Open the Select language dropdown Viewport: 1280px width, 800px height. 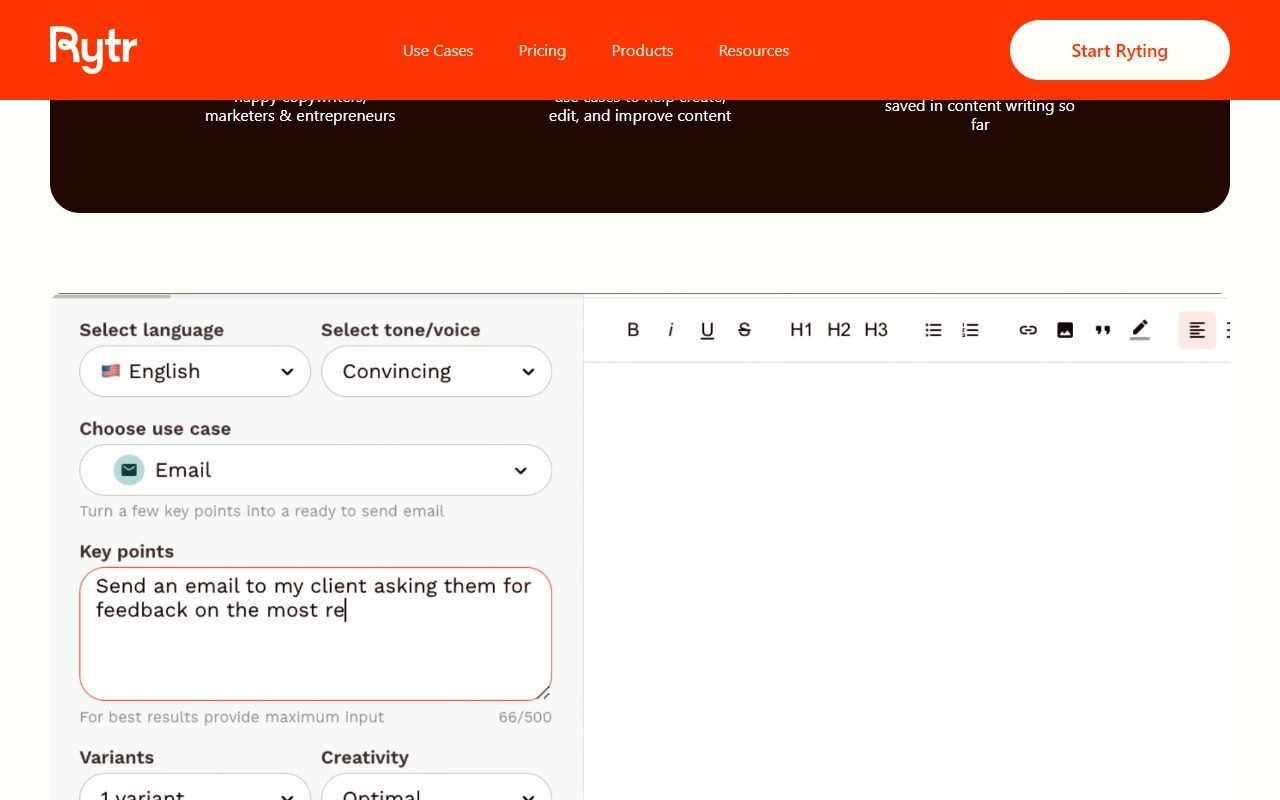[195, 371]
